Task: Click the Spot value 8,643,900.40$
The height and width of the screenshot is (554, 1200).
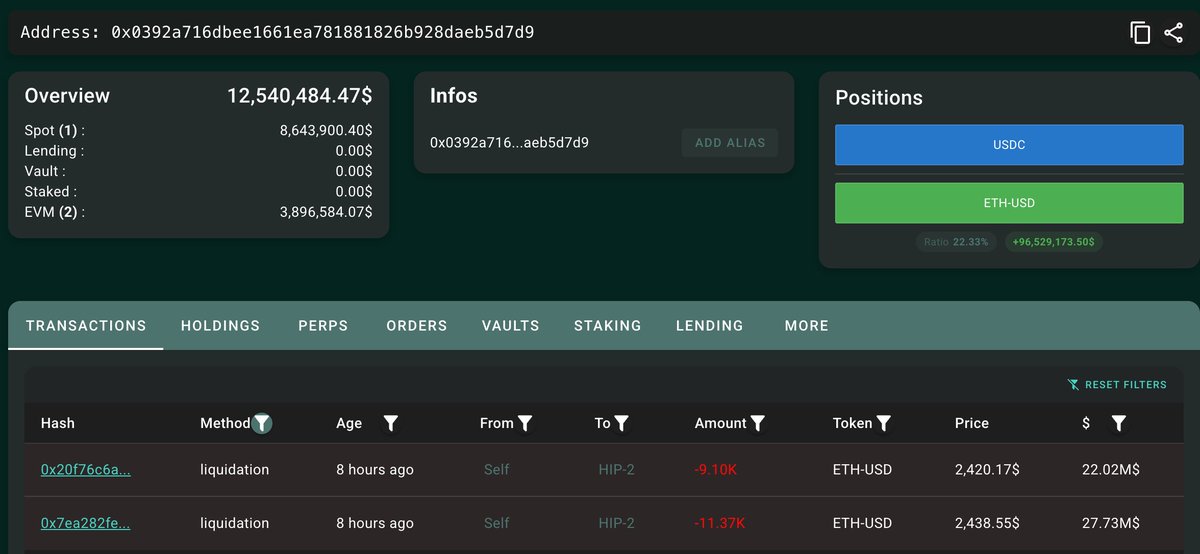Action: tap(326, 130)
